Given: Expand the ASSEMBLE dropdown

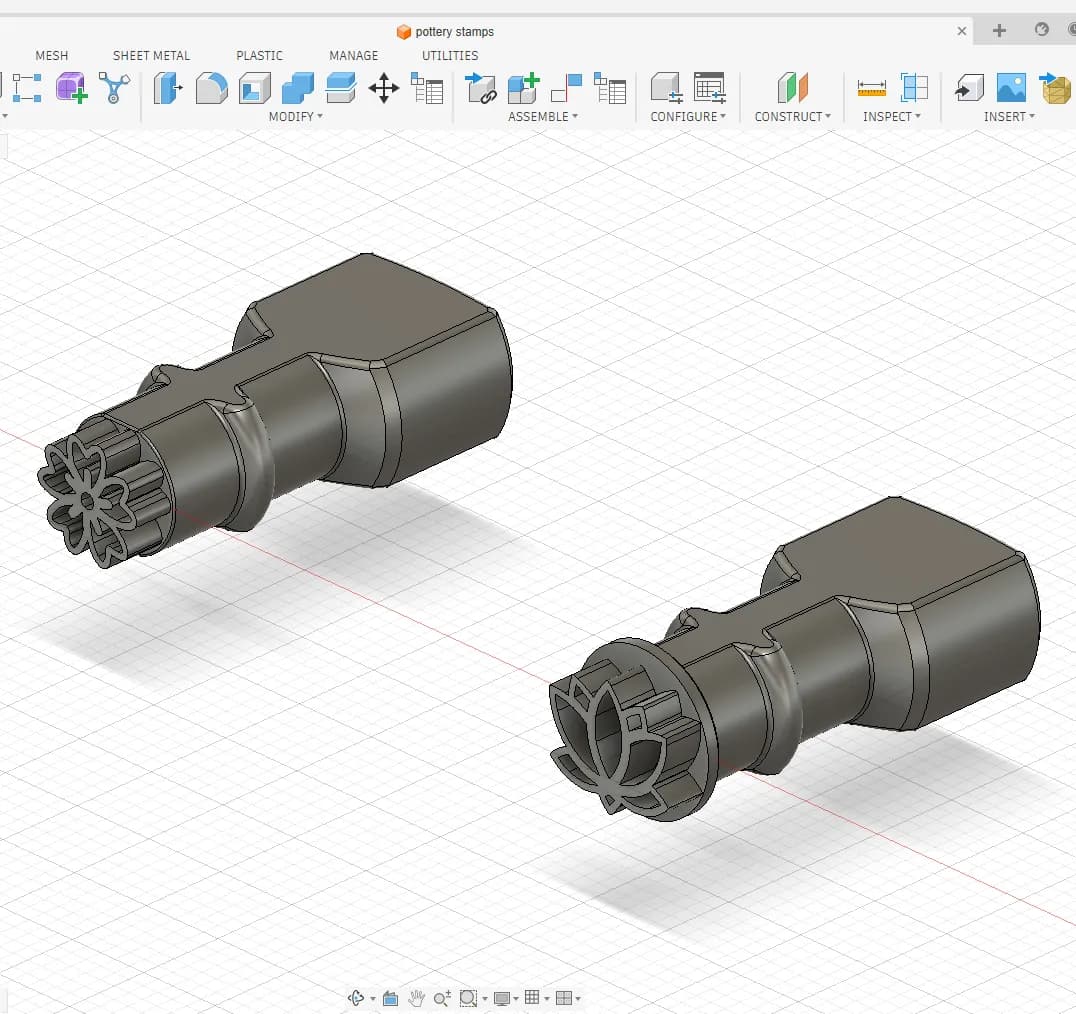Looking at the screenshot, I should pos(543,117).
